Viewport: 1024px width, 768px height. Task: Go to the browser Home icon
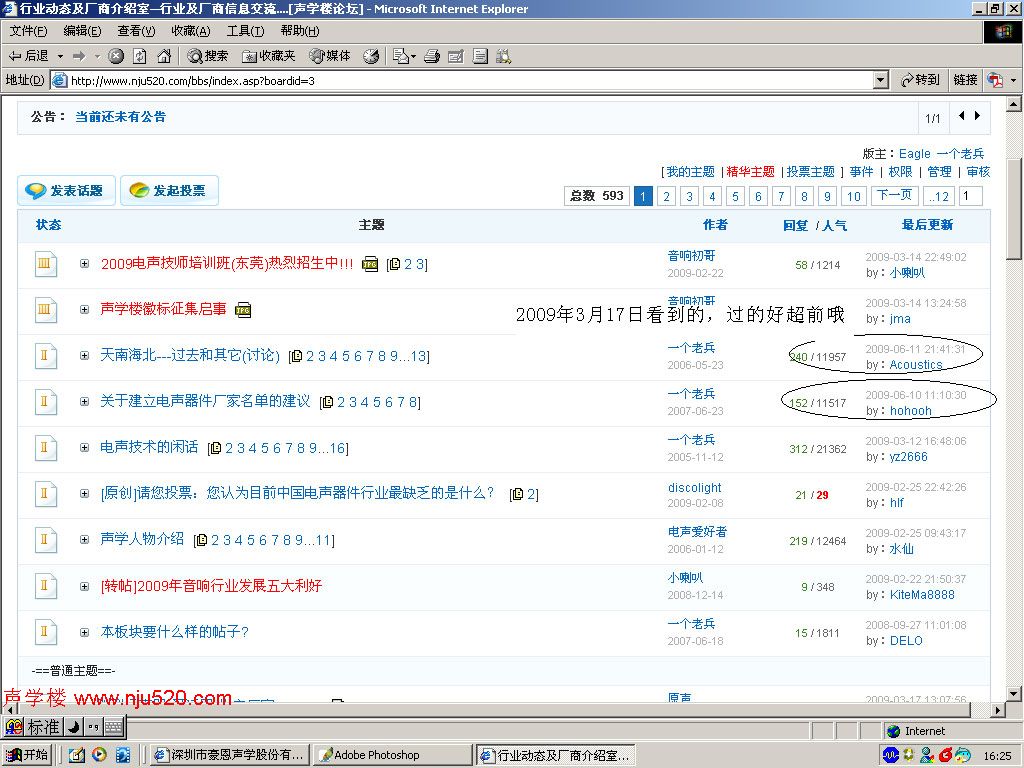[164, 56]
